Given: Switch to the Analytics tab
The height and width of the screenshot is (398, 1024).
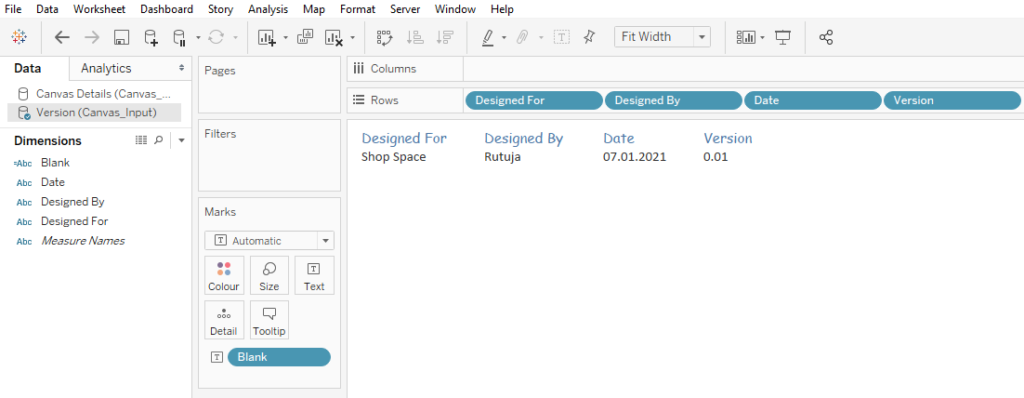Looking at the screenshot, I should [x=106, y=69].
